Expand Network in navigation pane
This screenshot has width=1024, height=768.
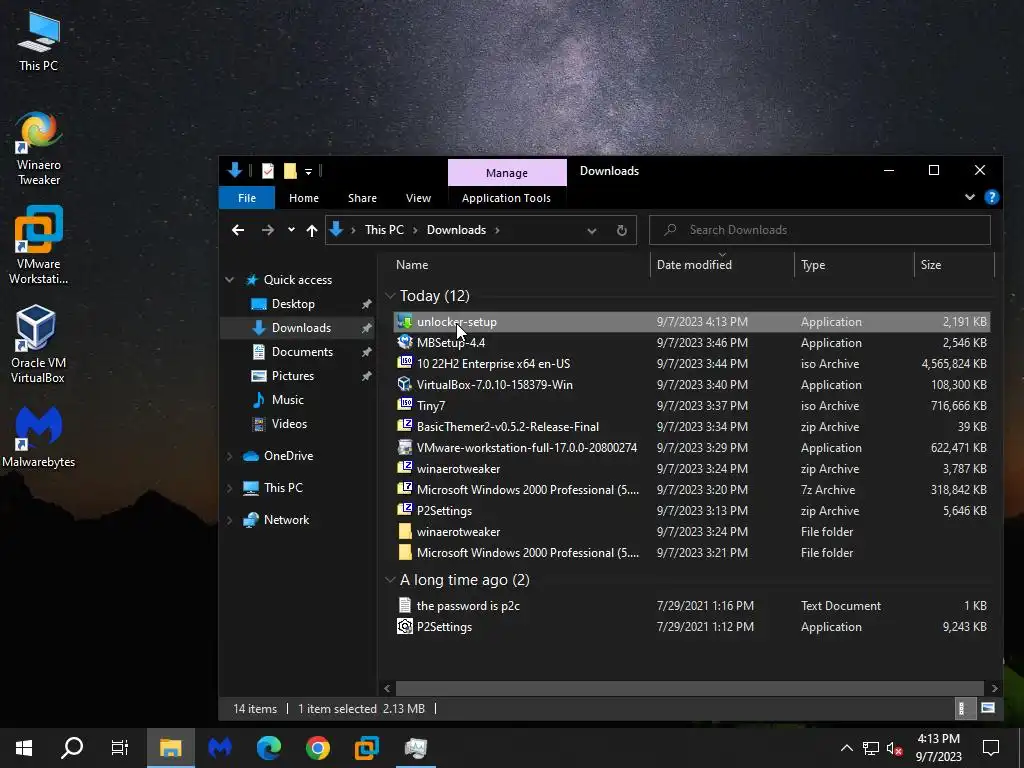point(229,520)
